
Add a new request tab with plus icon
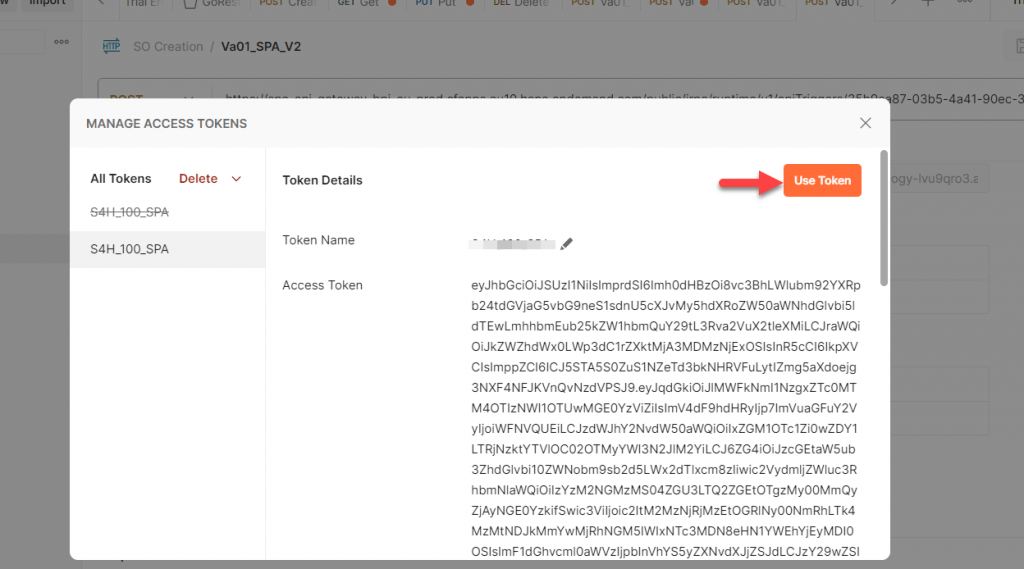[927, 3]
